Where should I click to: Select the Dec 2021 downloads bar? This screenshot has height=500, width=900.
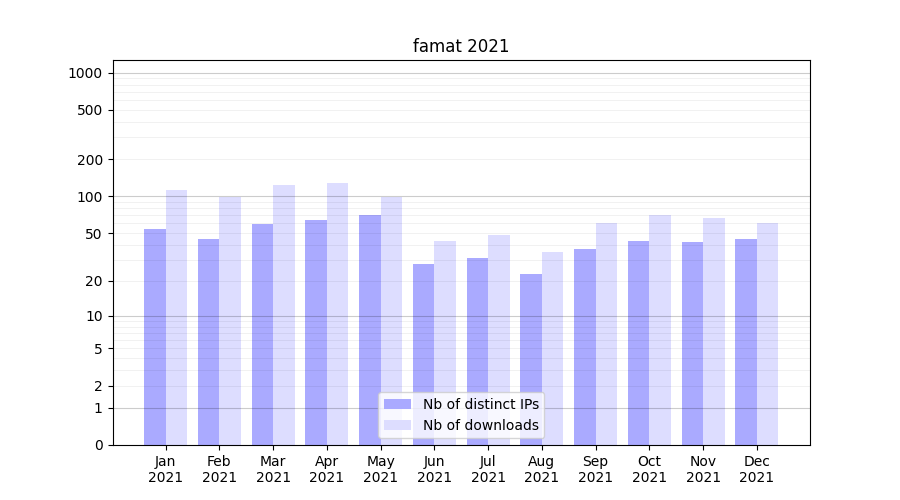point(767,334)
